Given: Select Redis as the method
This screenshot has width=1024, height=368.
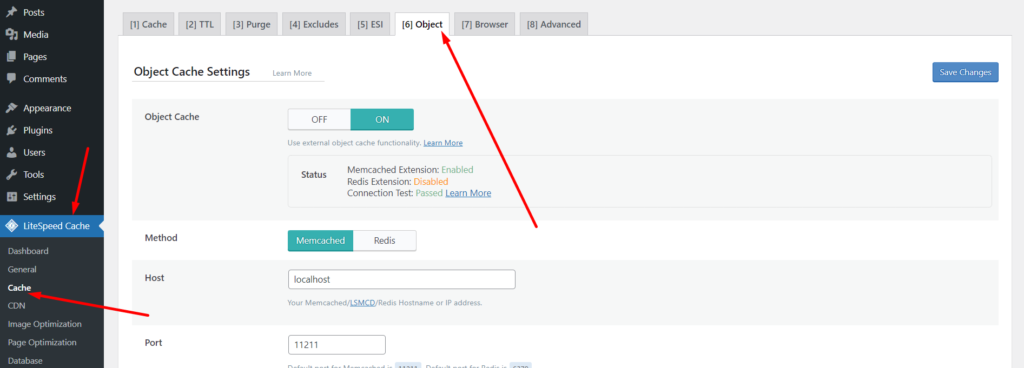Looking at the screenshot, I should point(385,240).
